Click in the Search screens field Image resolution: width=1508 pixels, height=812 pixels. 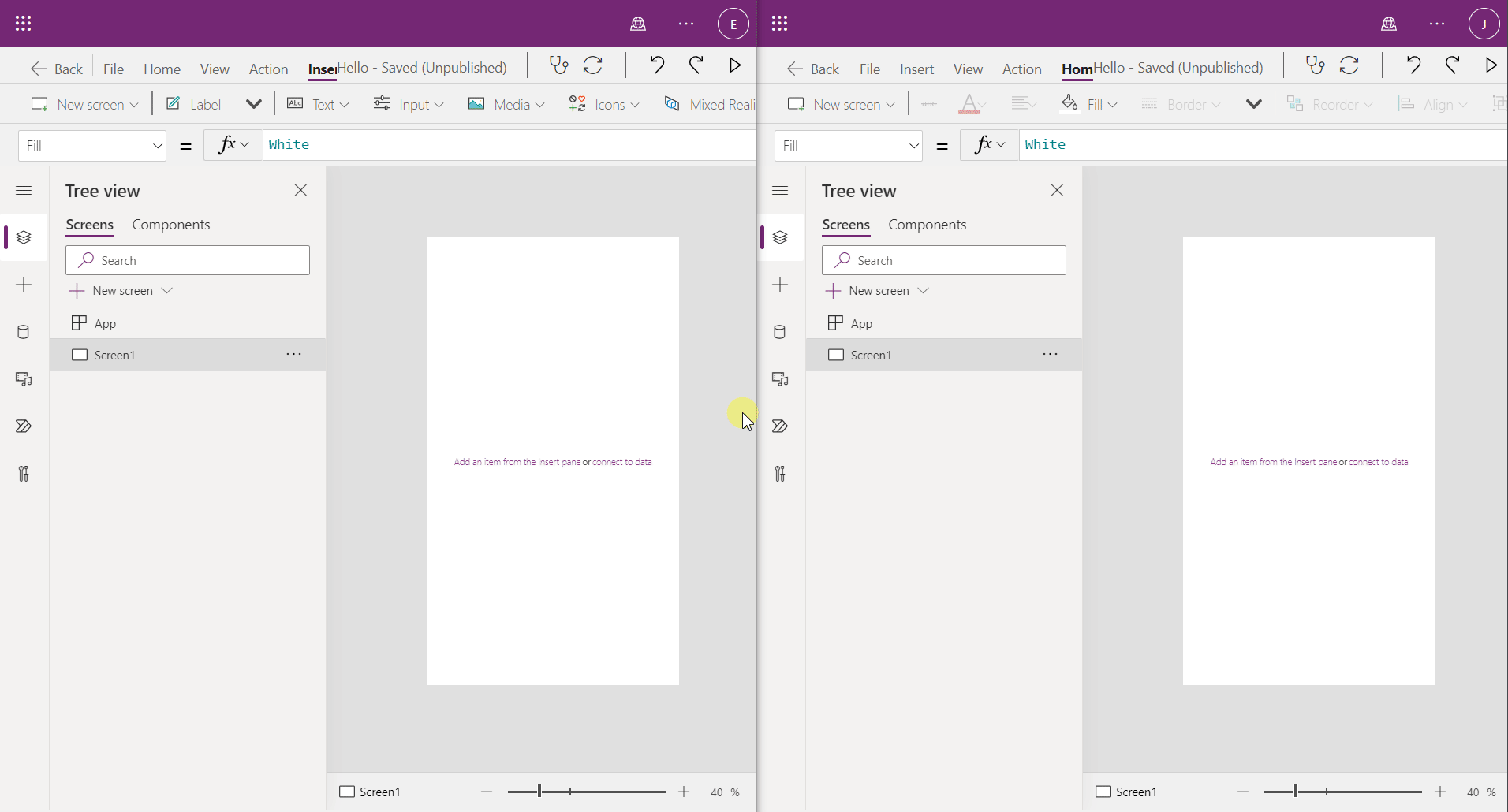[188, 260]
